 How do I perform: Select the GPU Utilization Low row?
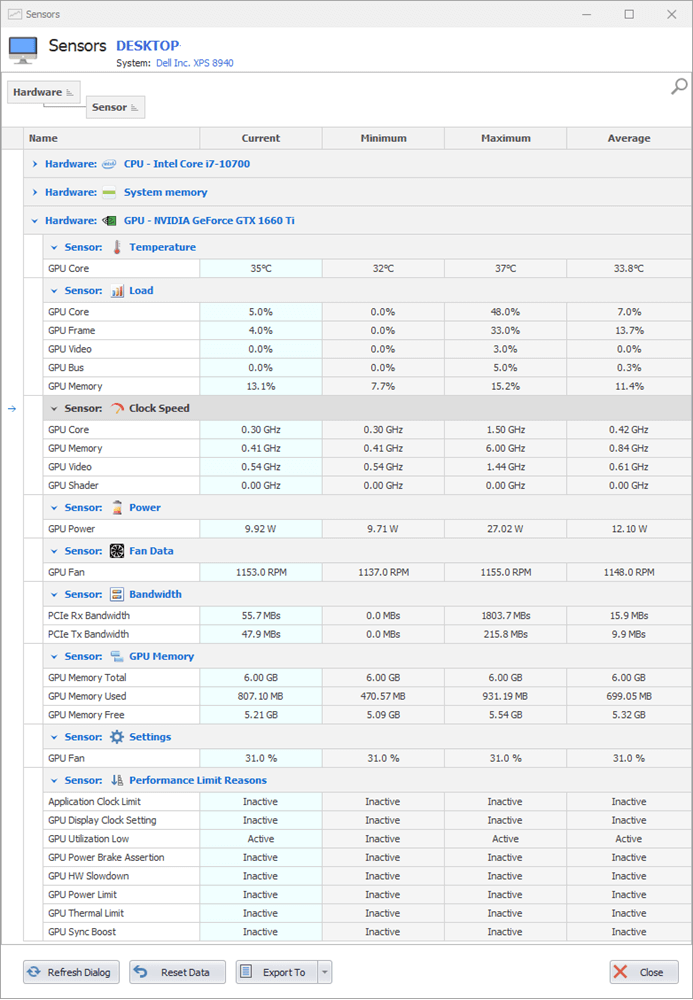point(367,839)
